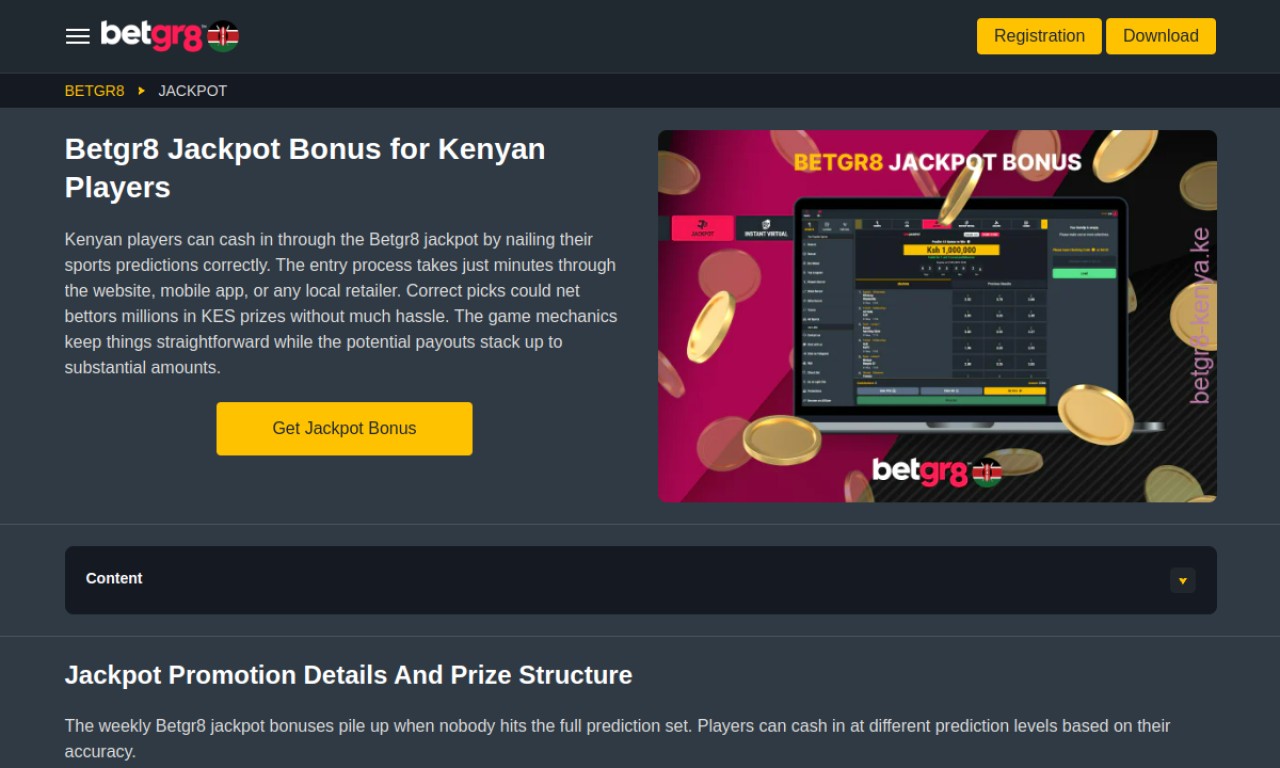Click the green button on laptop screen

(1084, 273)
